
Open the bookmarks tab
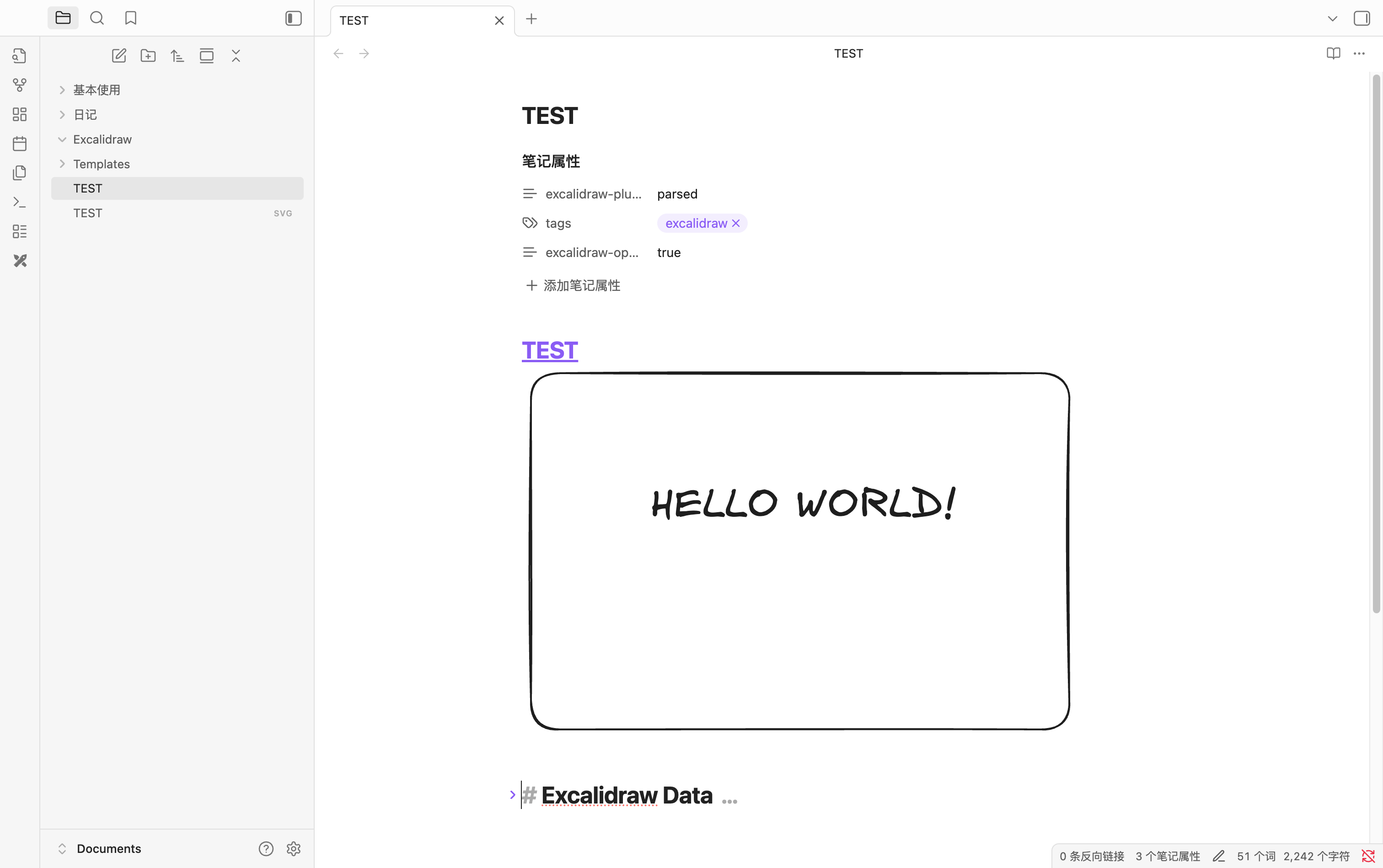131,18
